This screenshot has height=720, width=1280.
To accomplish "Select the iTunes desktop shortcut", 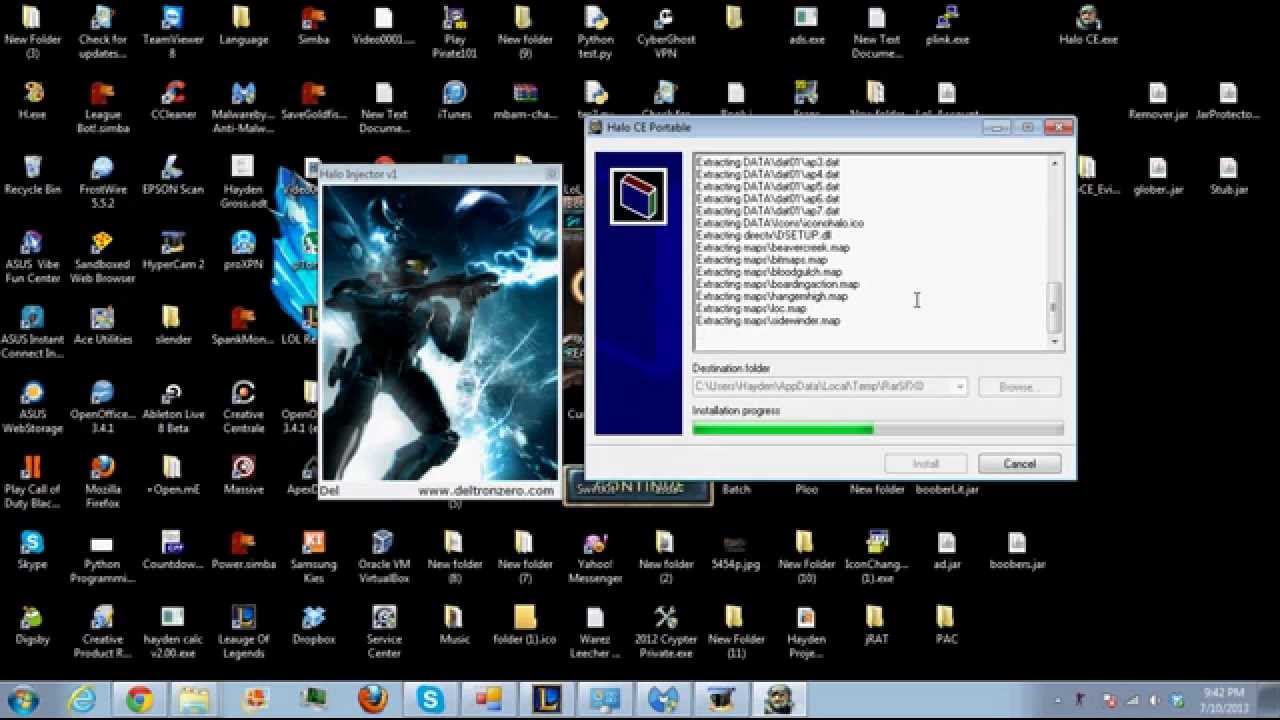I will [454, 101].
